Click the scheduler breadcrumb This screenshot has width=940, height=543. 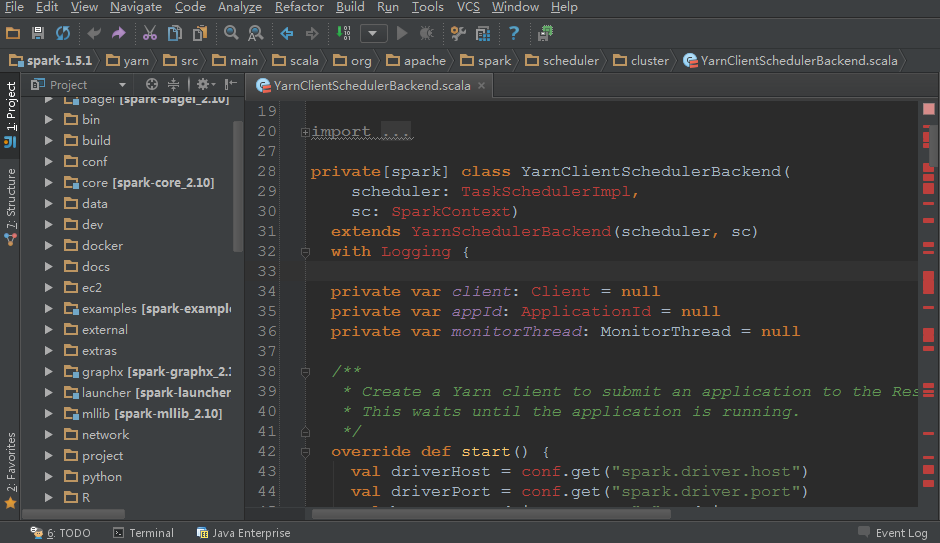pyautogui.click(x=562, y=61)
